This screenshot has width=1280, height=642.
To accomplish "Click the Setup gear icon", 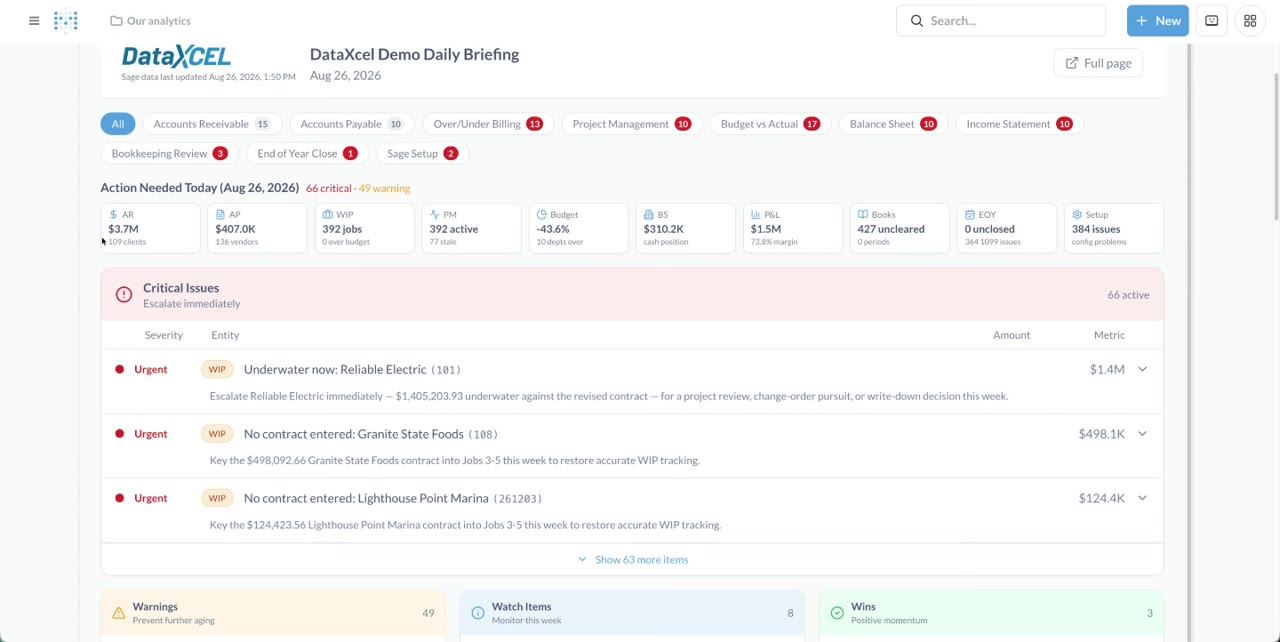I will pyautogui.click(x=1077, y=215).
